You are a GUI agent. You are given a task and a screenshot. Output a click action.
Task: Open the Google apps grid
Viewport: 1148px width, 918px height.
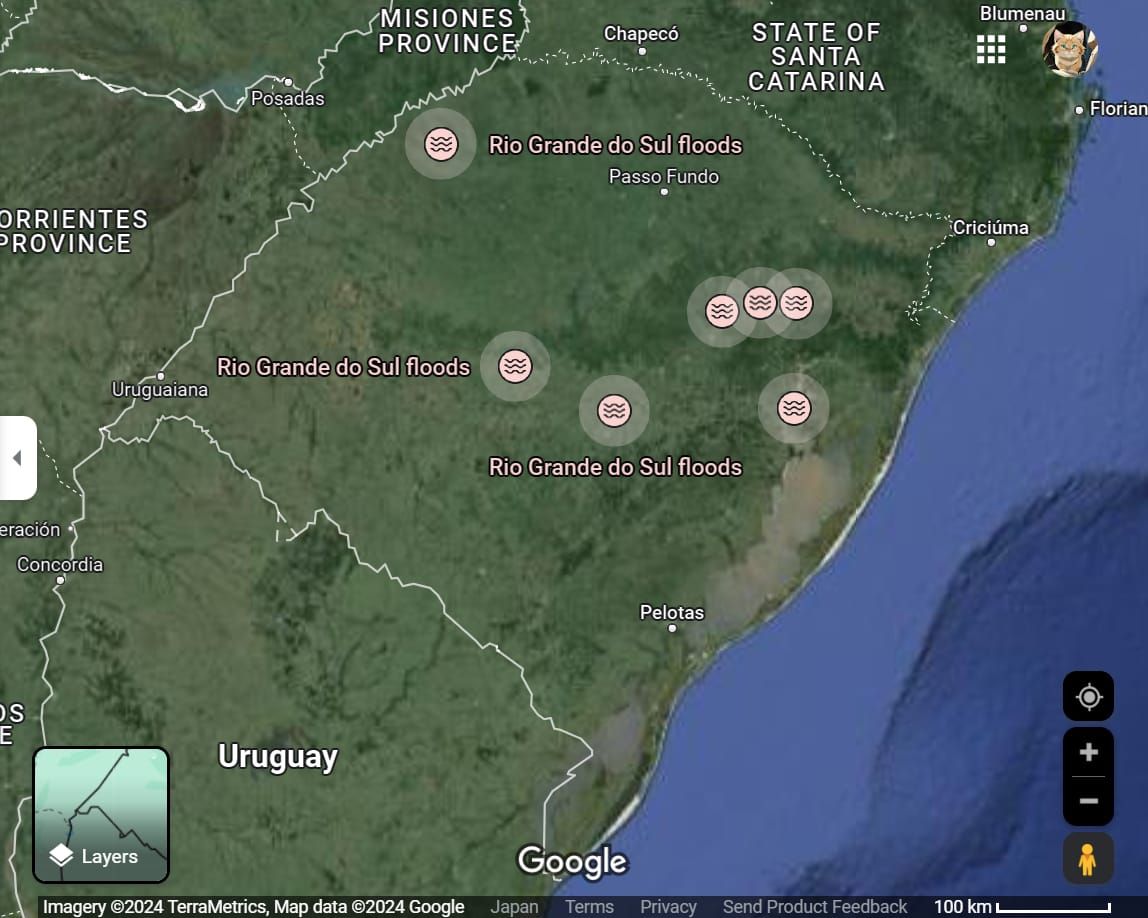(990, 49)
